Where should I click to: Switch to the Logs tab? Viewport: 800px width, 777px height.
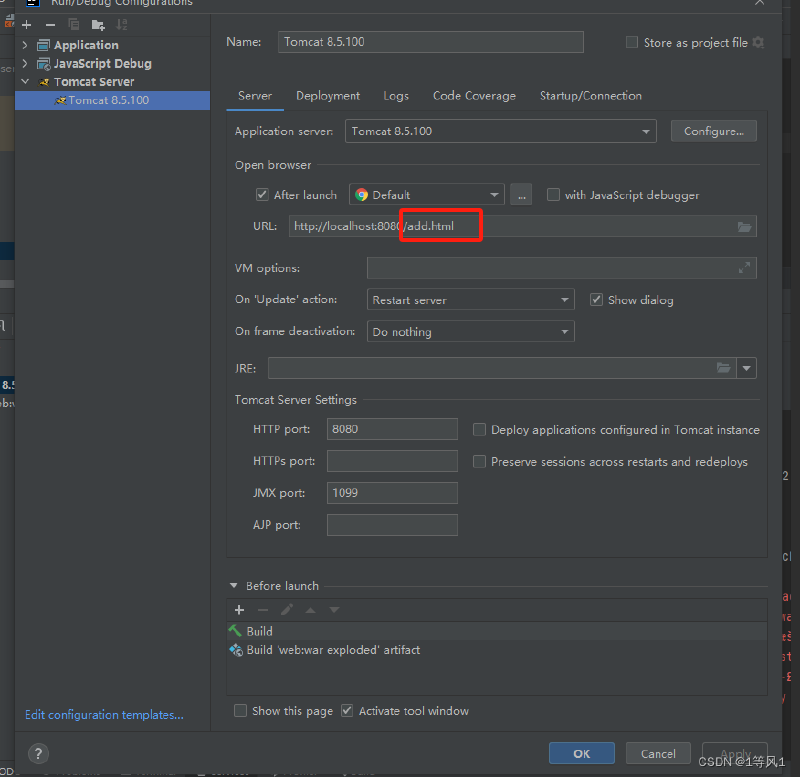(x=396, y=96)
